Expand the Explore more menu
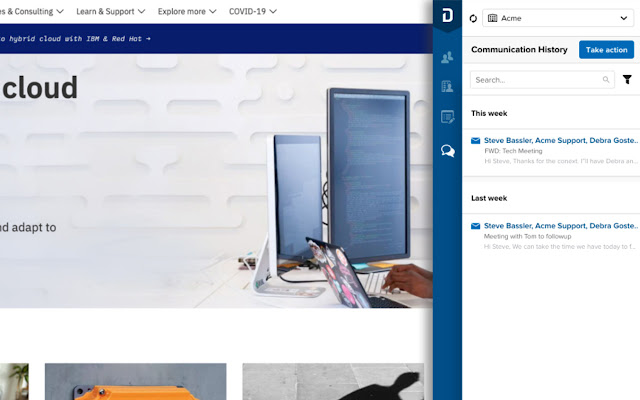This screenshot has height=400, width=640. coord(187,11)
